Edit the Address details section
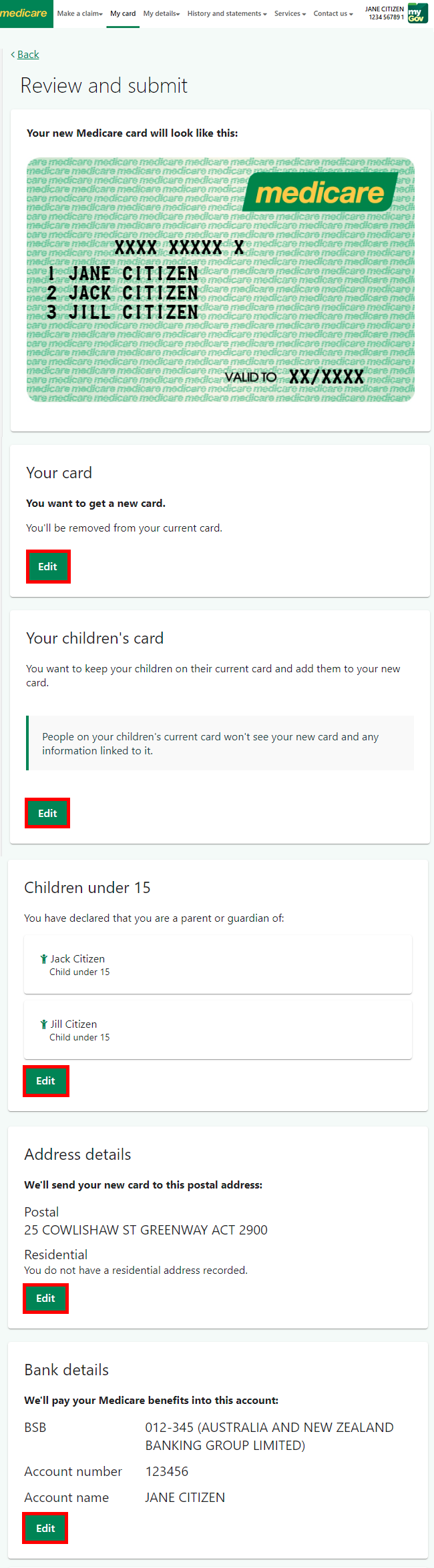Viewport: 434px width, 1568px height. [x=45, y=1298]
